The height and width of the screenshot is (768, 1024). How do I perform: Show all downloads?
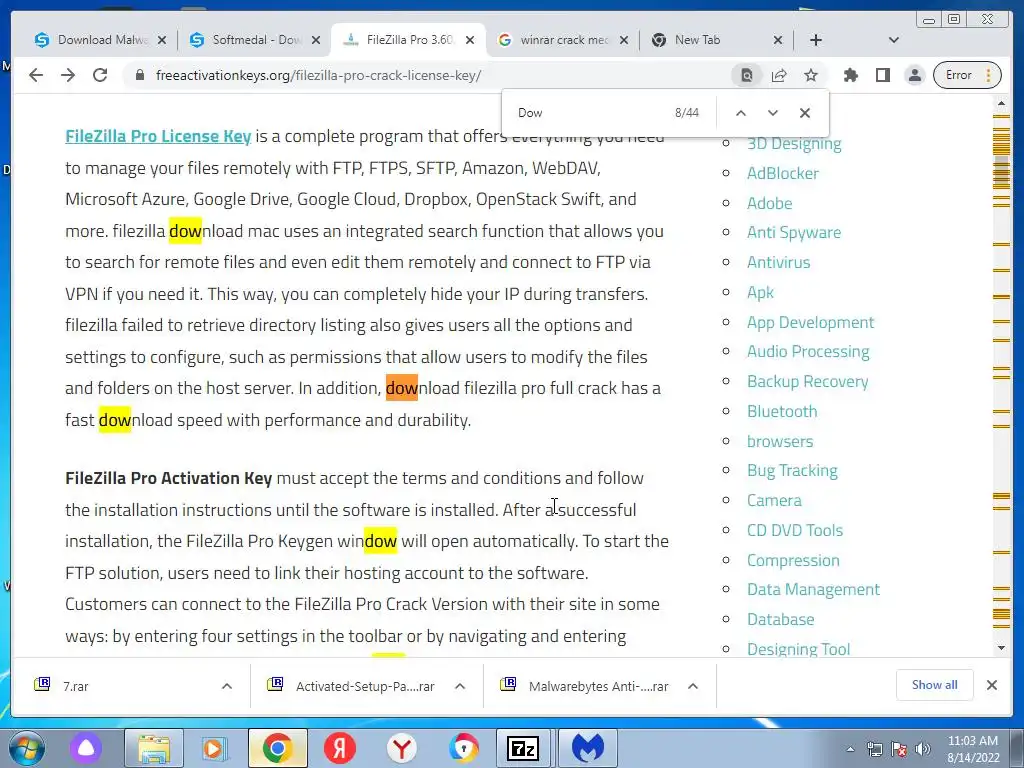[935, 685]
